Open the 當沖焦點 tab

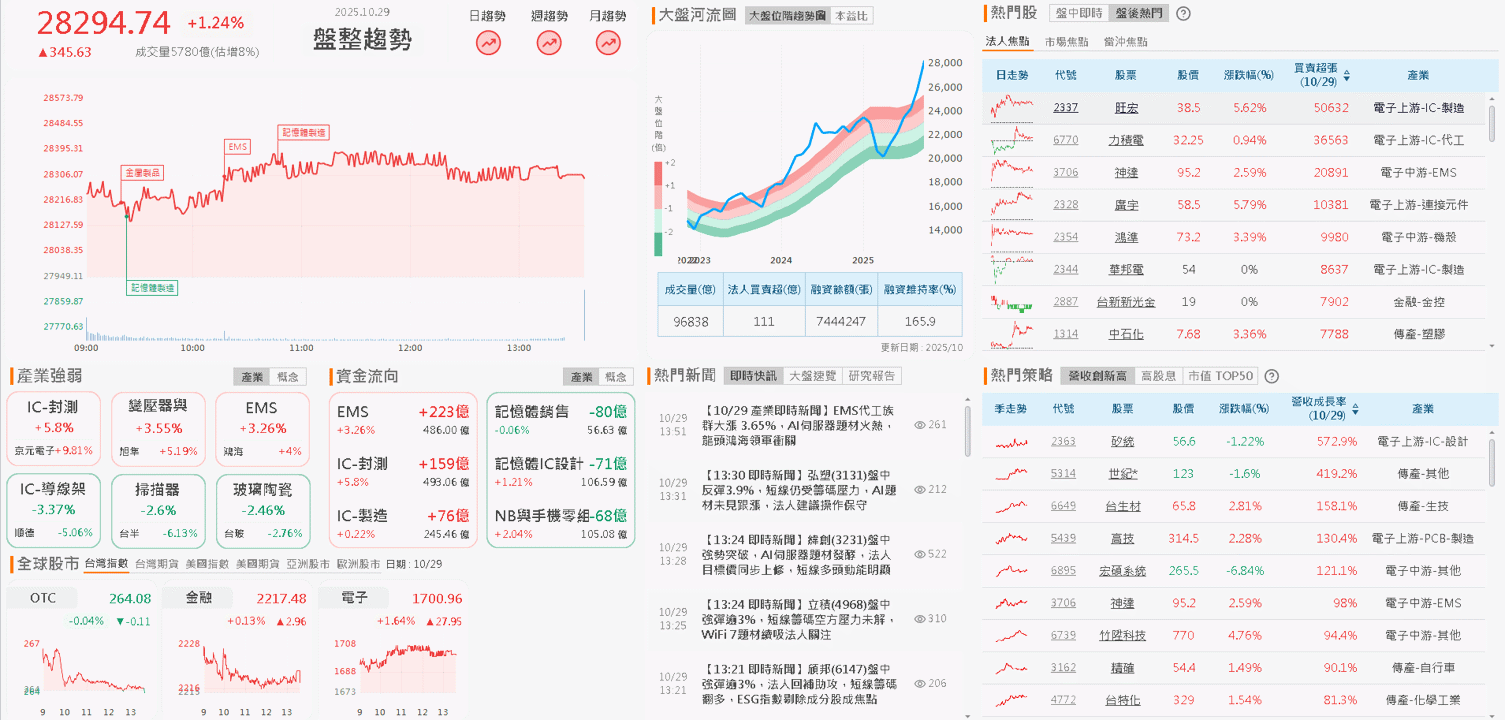(x=1125, y=42)
